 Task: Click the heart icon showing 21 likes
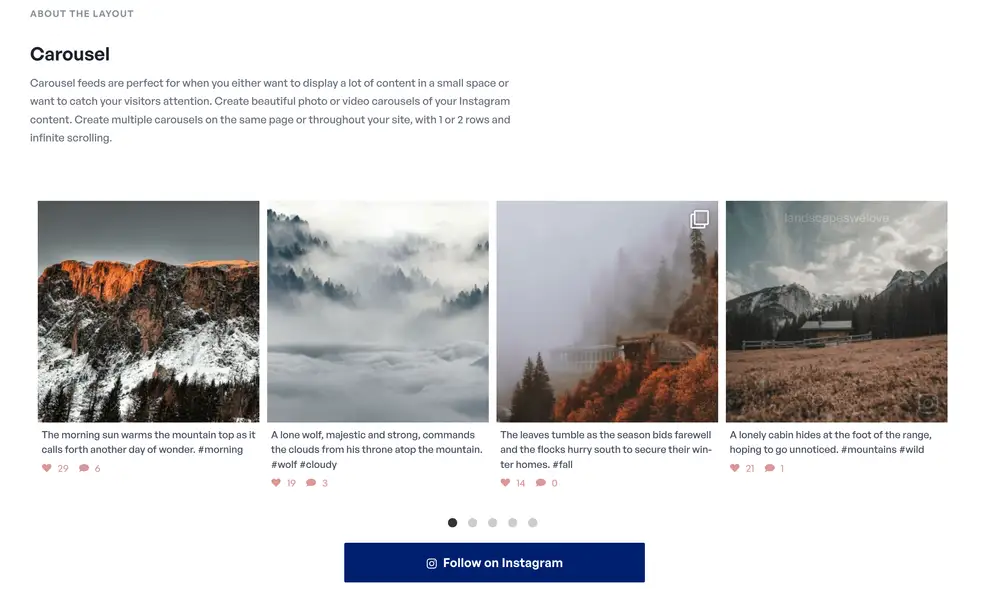pos(735,468)
